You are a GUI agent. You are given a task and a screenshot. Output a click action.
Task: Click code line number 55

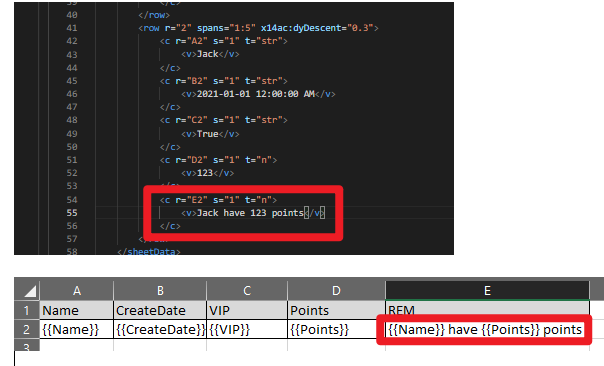pos(72,213)
